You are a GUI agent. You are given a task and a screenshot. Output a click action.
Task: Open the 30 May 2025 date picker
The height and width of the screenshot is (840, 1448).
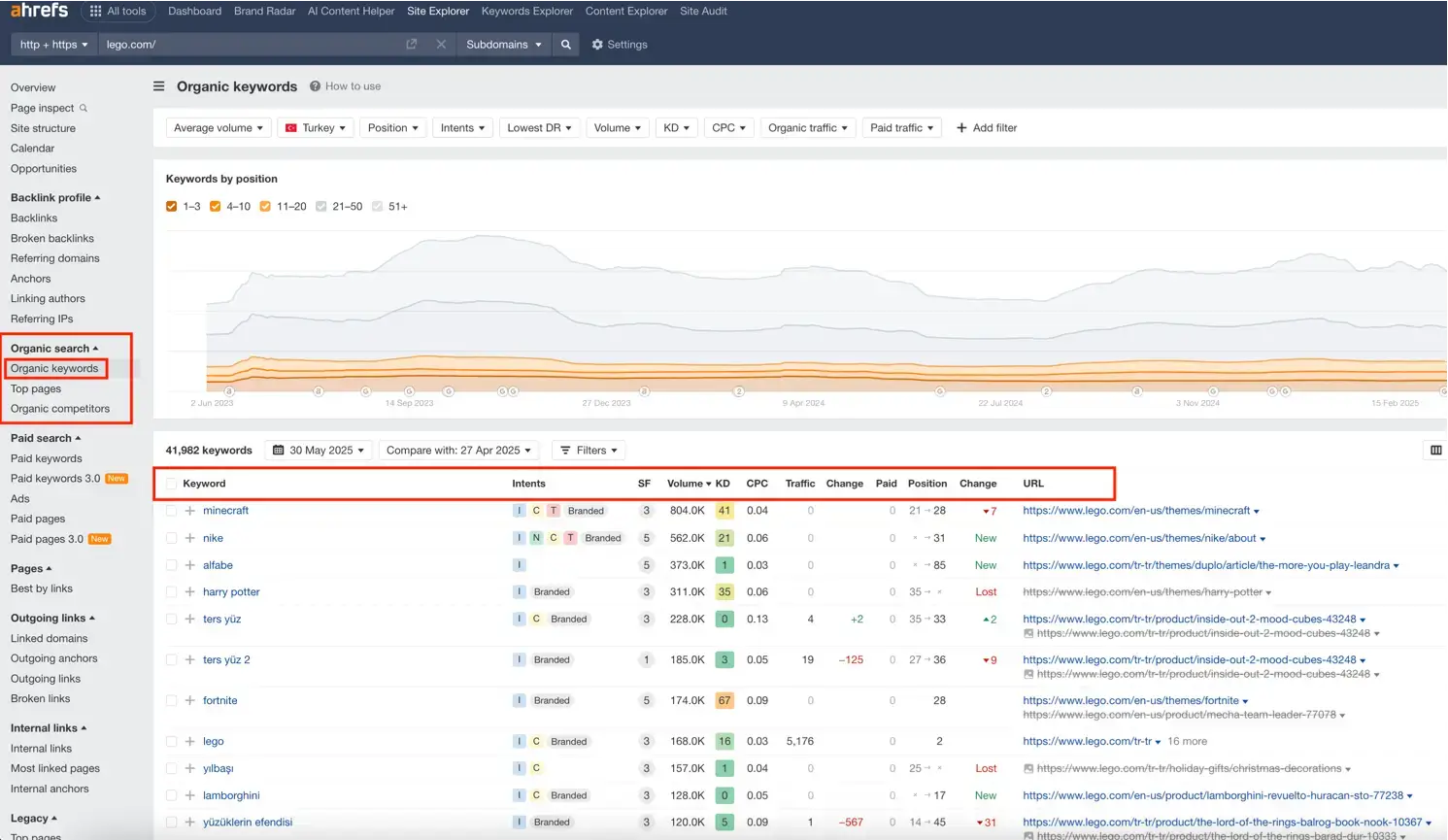tap(319, 451)
